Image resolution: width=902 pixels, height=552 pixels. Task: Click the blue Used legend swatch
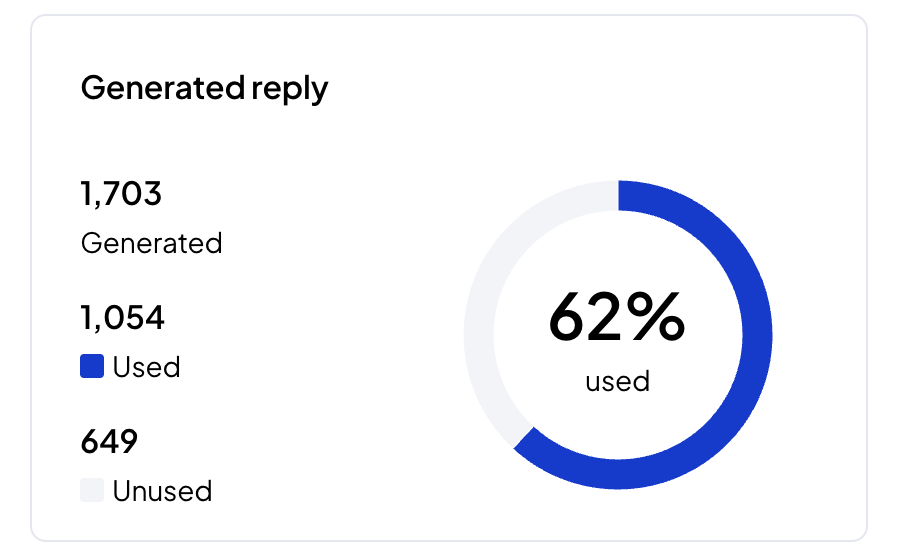92,366
